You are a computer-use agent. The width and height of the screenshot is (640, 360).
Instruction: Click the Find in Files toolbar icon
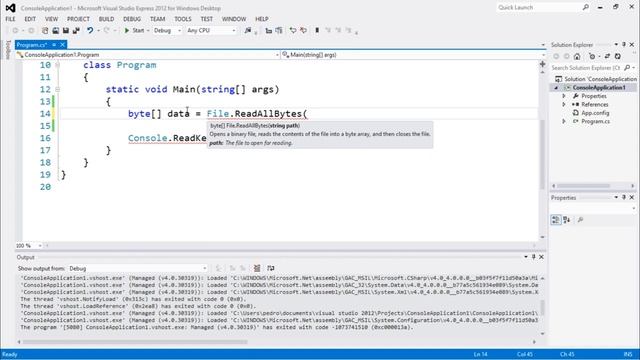[248, 31]
